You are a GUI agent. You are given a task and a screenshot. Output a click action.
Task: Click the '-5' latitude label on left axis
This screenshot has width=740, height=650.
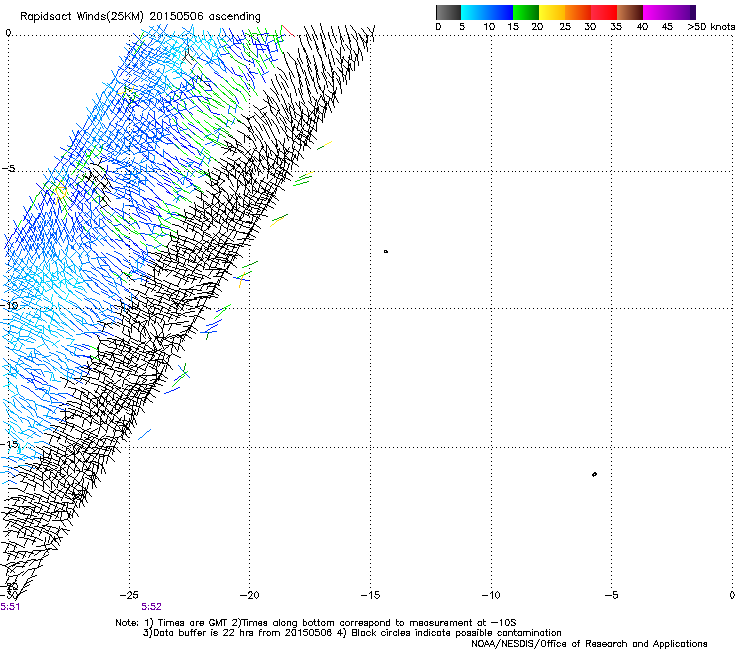pyautogui.click(x=9, y=169)
